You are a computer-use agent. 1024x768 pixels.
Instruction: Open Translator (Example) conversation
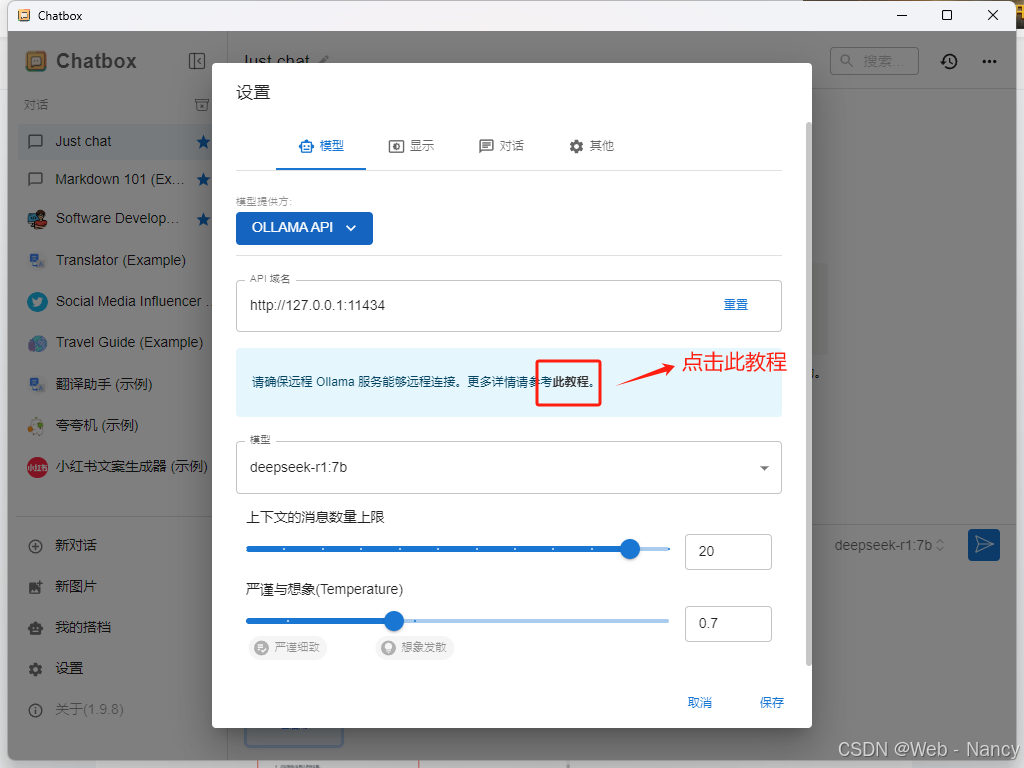coord(114,261)
